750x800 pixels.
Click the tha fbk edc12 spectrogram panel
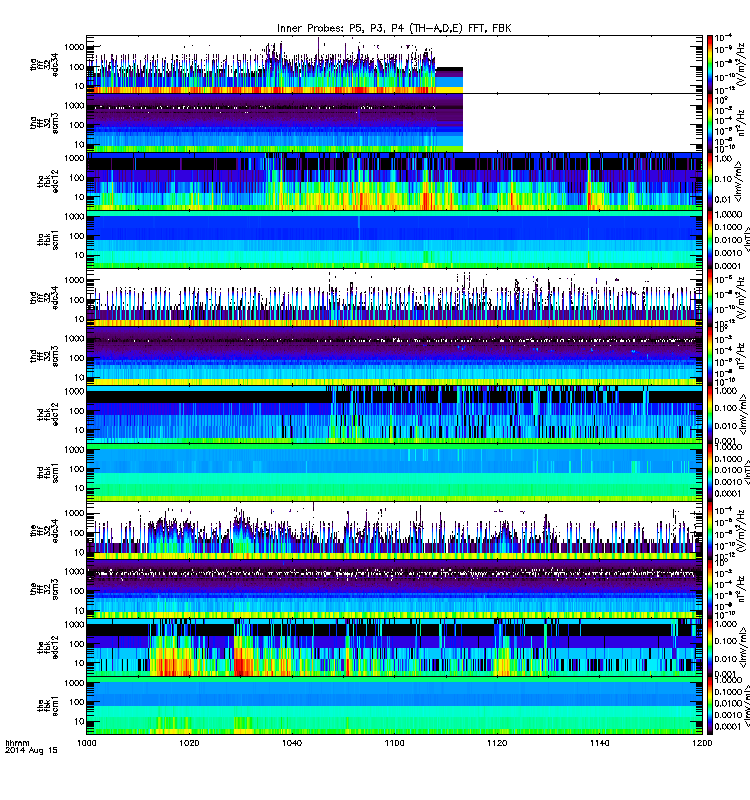click(x=394, y=181)
